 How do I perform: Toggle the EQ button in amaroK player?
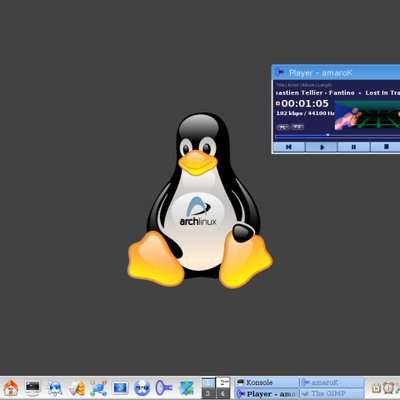pyautogui.click(x=297, y=127)
